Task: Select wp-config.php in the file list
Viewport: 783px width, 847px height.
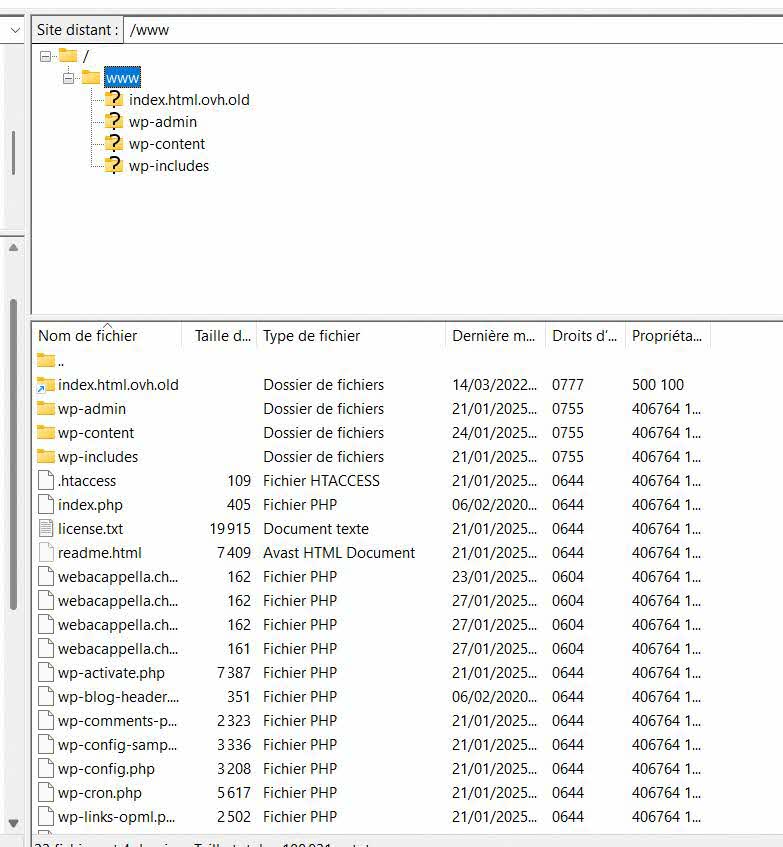Action: [x=106, y=769]
